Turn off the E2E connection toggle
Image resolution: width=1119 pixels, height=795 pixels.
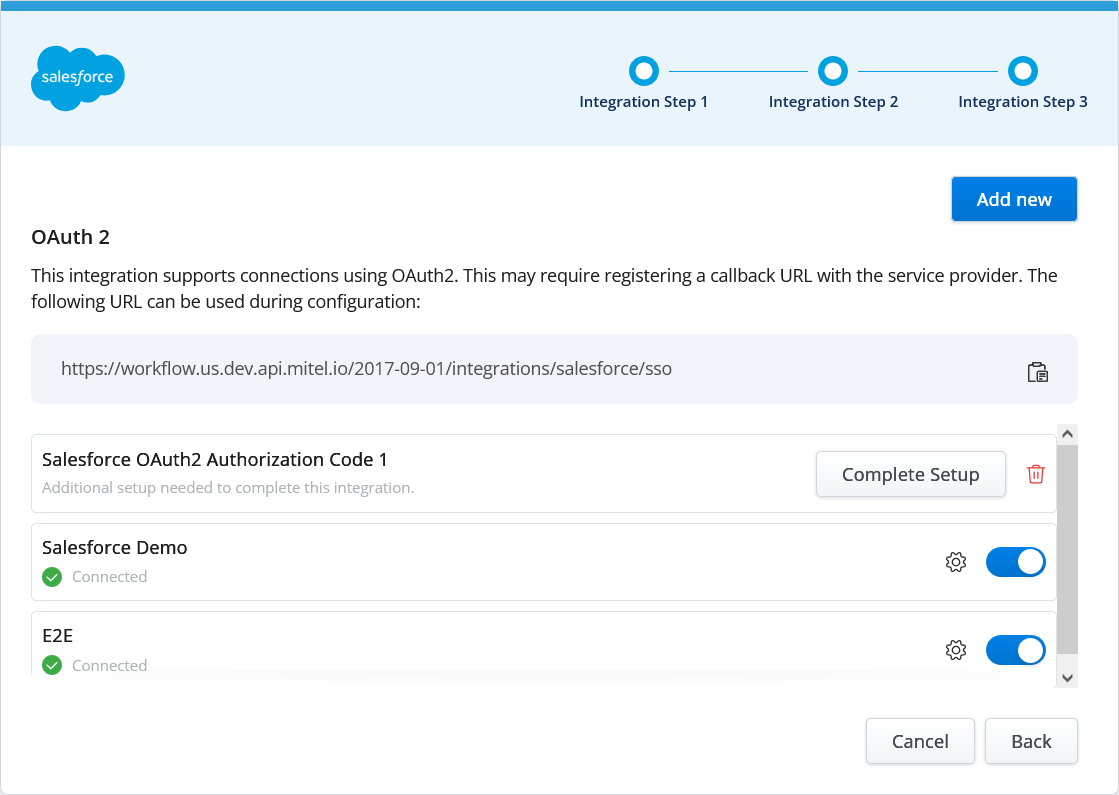[1015, 650]
